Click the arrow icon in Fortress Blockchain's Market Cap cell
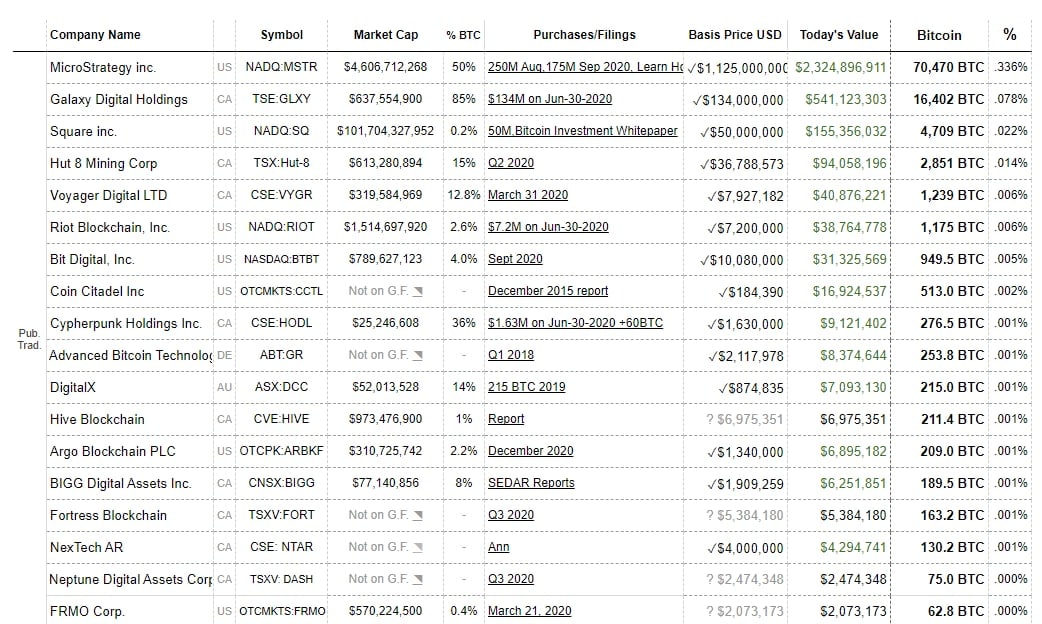This screenshot has width=1042, height=624. [x=418, y=515]
